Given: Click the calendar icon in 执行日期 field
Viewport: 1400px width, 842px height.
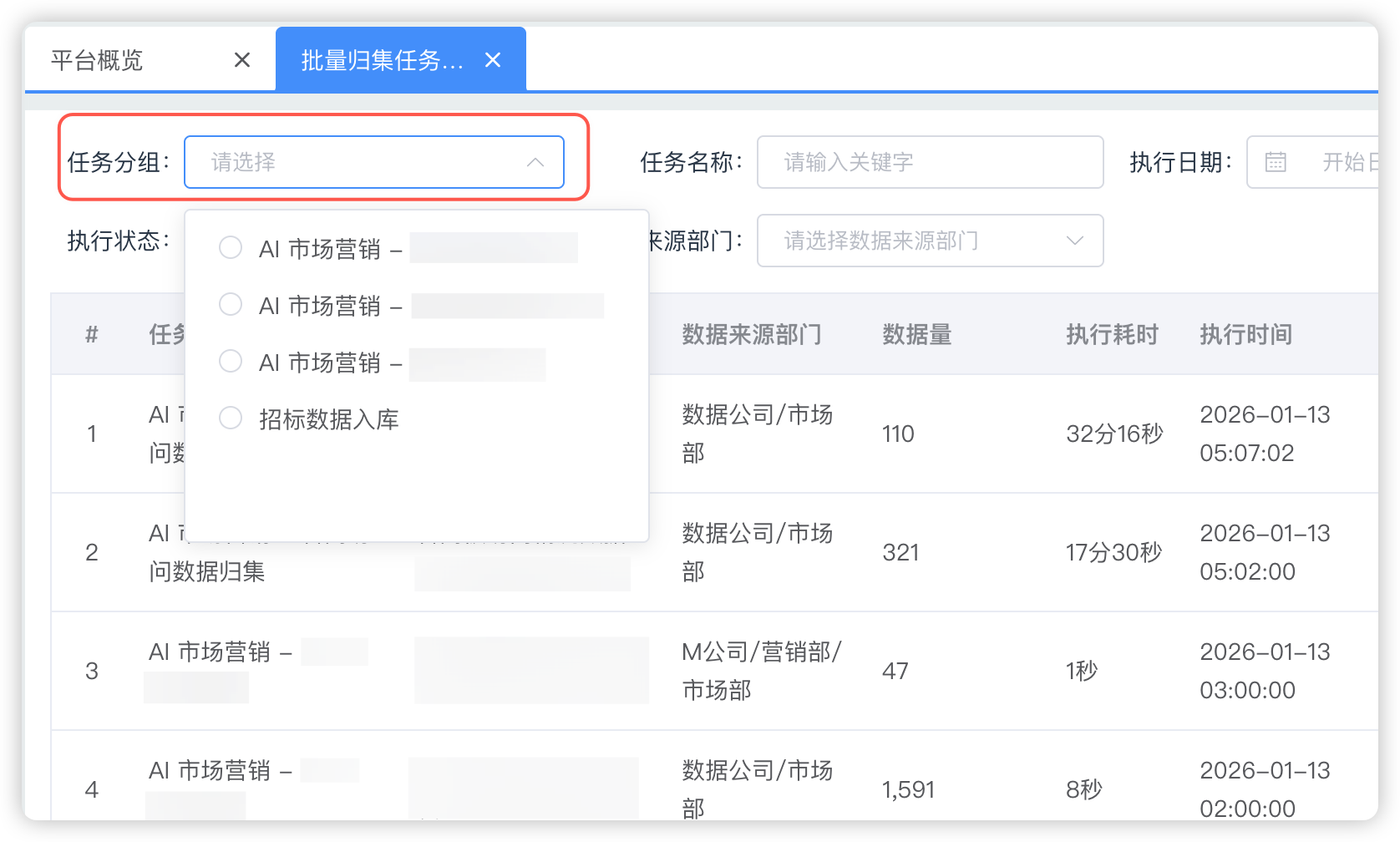Looking at the screenshot, I should tap(1276, 162).
